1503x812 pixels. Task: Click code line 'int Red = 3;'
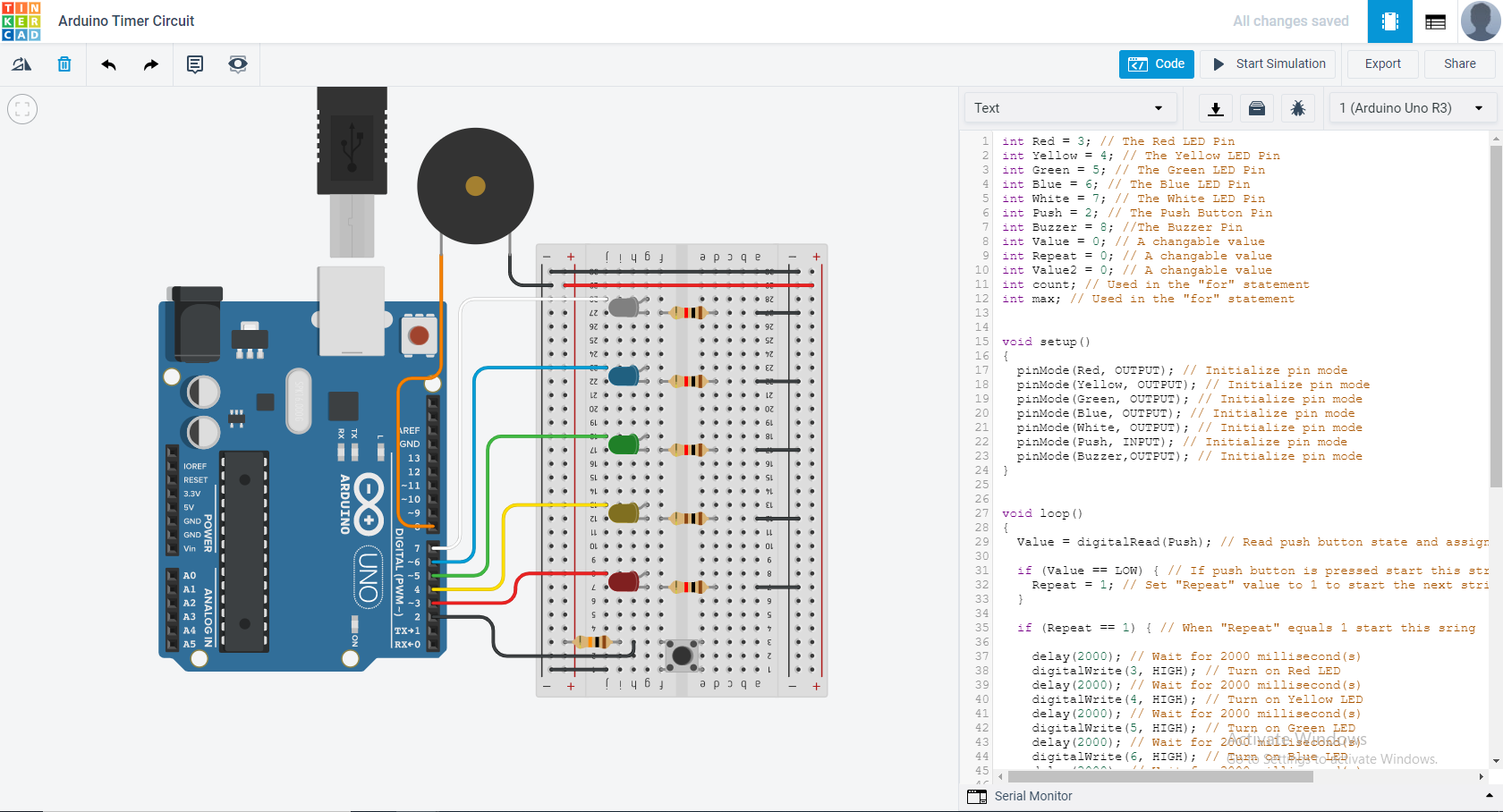click(1118, 141)
